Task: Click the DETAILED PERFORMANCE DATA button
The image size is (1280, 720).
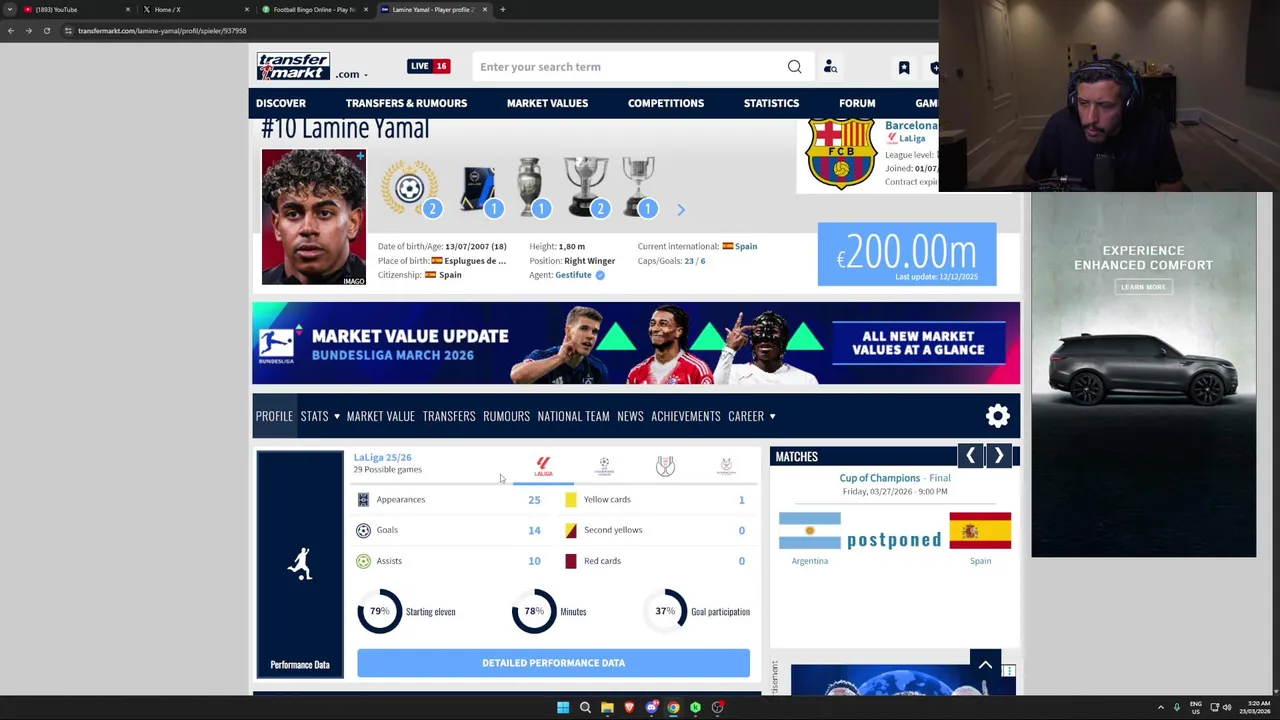Action: click(553, 663)
